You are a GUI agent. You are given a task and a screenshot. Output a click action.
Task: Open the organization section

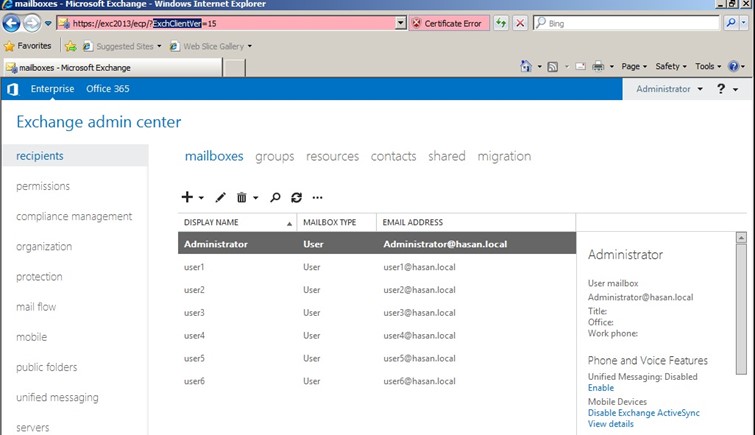[44, 246]
